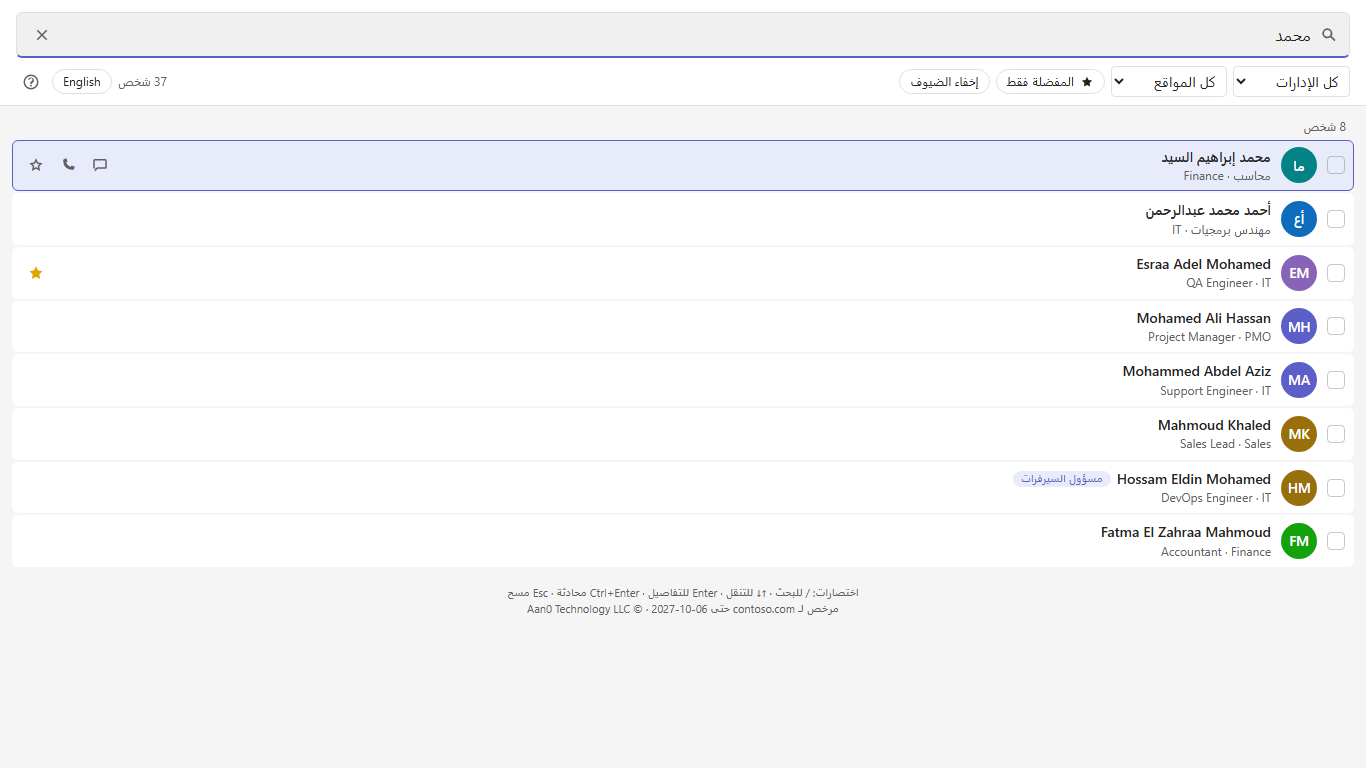This screenshot has height=768, width=1366.
Task: Open the help question mark icon
Action: click(31, 82)
